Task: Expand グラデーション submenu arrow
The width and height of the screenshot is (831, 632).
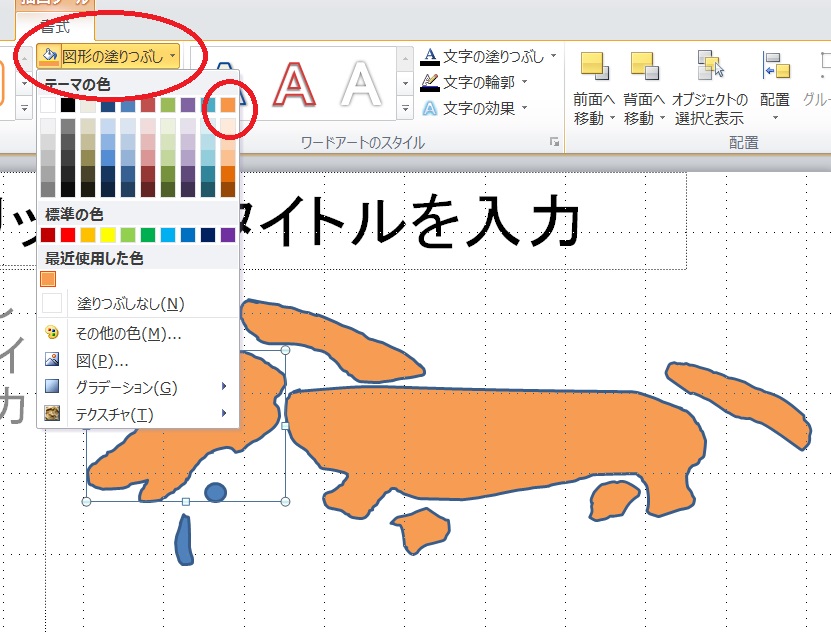Action: pos(224,386)
